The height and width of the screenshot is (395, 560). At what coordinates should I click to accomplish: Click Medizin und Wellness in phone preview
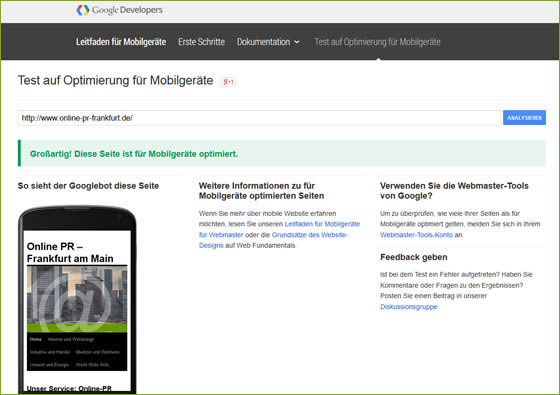[98, 352]
